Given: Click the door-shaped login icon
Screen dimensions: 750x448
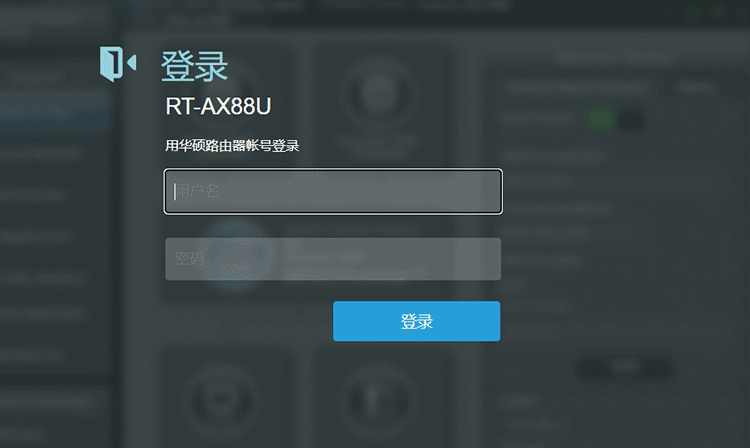Looking at the screenshot, I should (118, 64).
